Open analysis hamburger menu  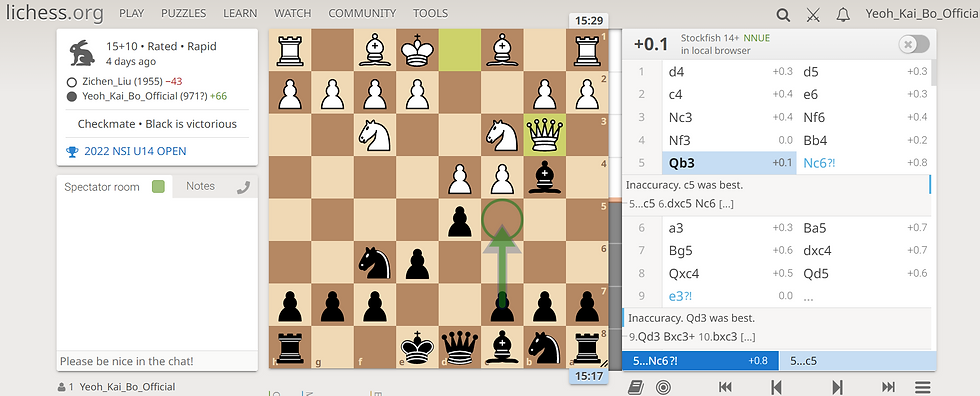click(x=922, y=387)
